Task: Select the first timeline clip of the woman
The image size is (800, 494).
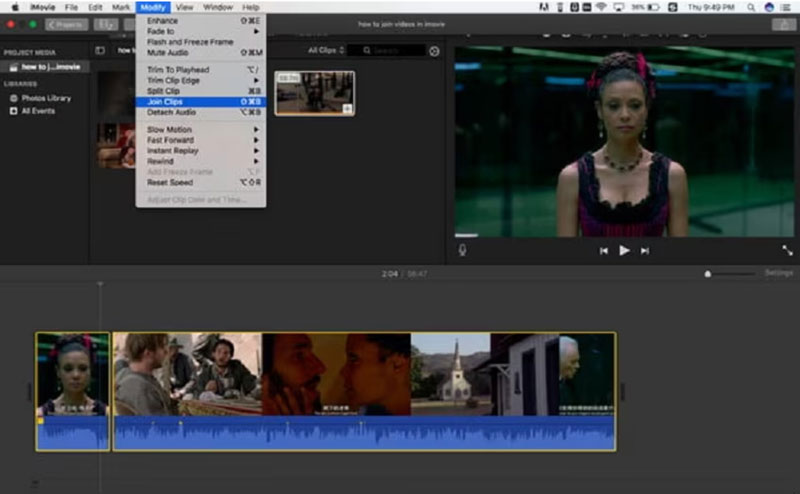Action: pyautogui.click(x=73, y=391)
